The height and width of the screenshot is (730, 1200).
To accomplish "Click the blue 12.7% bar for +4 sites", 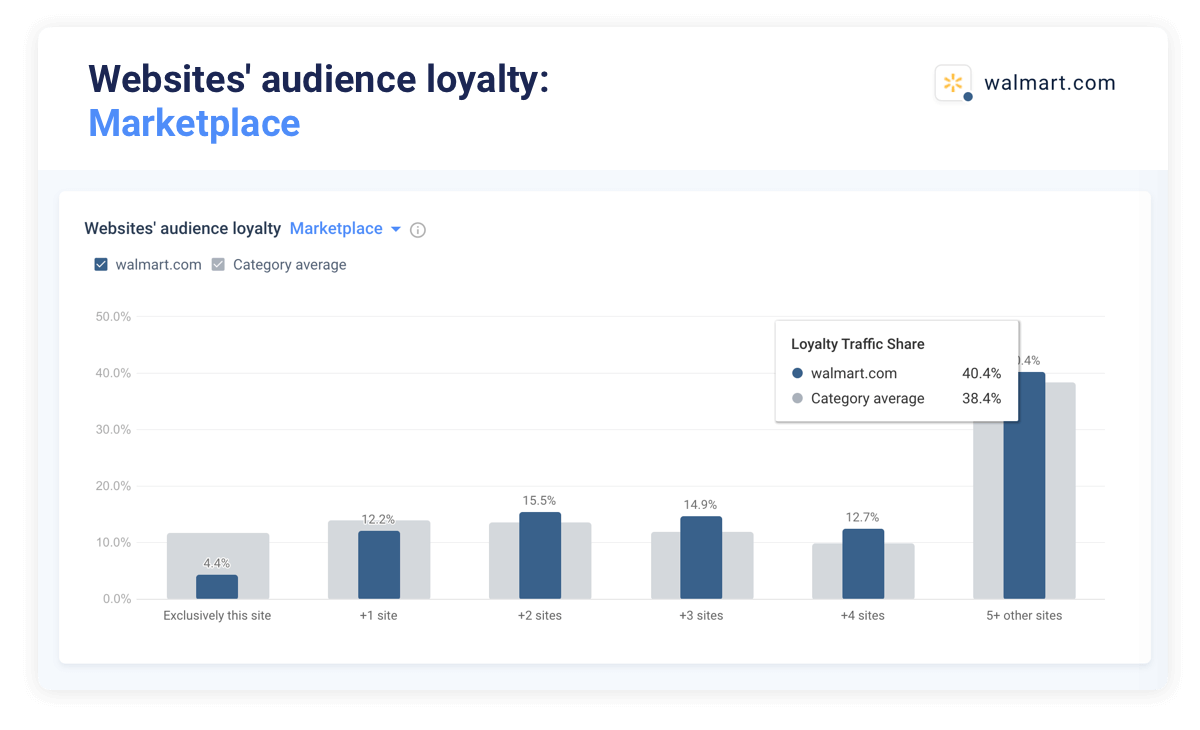I will pos(863,564).
